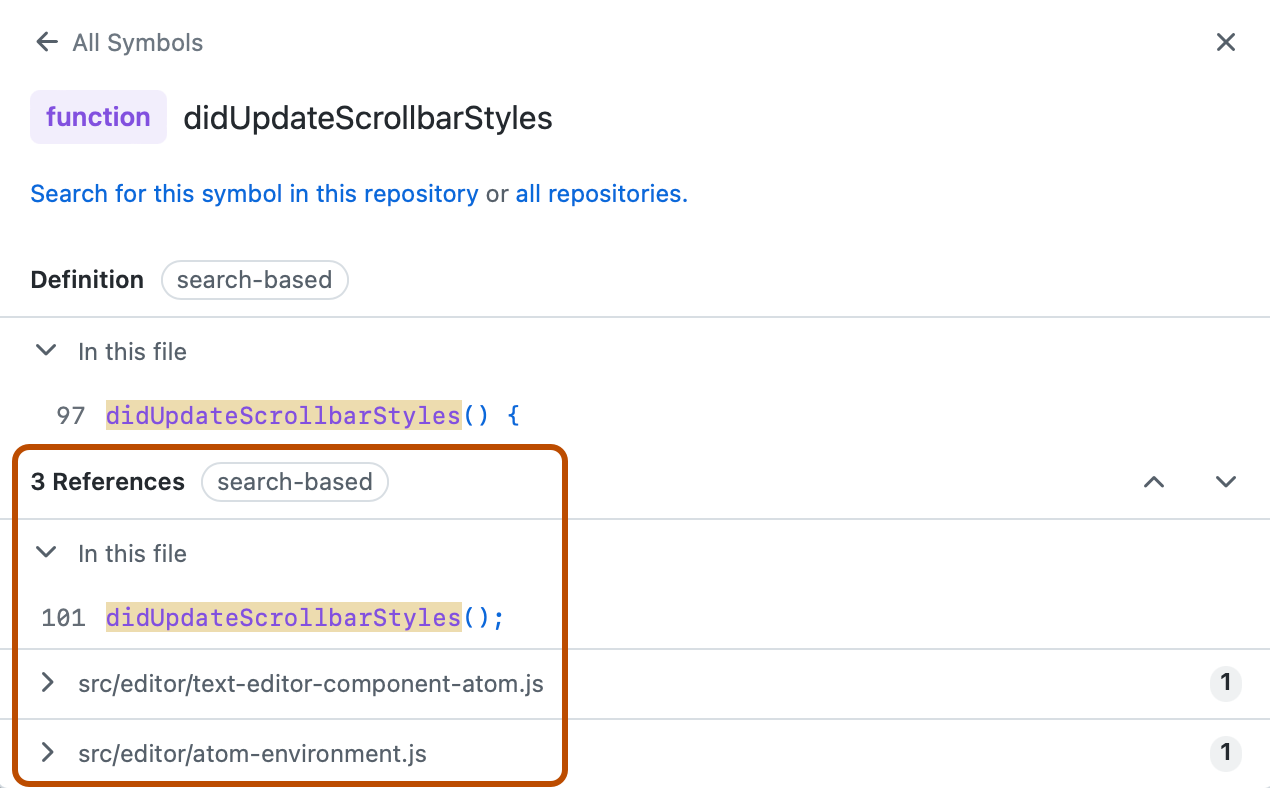
Task: Expand references in src/editor/atom-environment.js
Action: pyautogui.click(x=46, y=753)
